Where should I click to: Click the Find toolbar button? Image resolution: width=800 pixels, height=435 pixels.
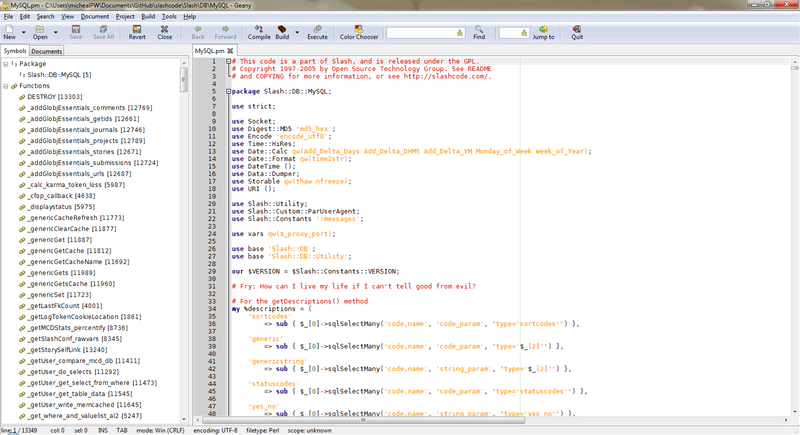click(479, 32)
